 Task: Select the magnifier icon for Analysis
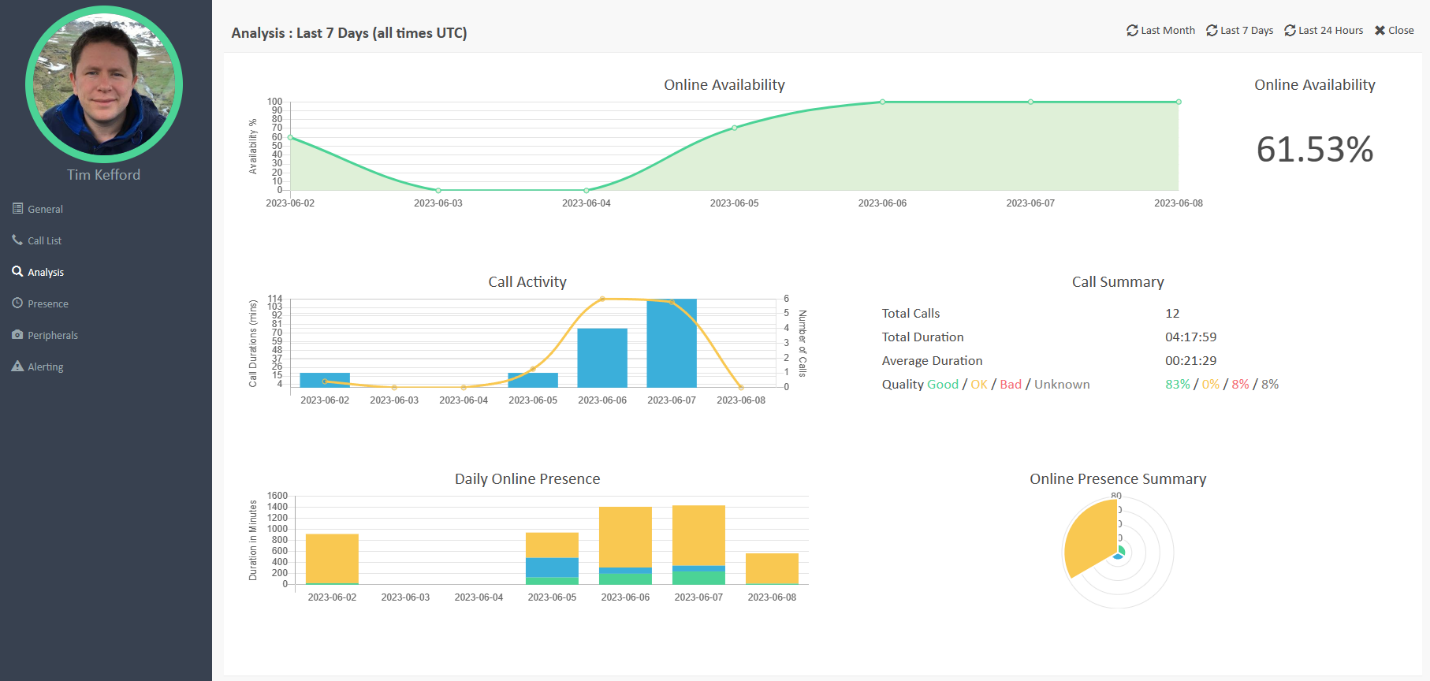point(17,272)
